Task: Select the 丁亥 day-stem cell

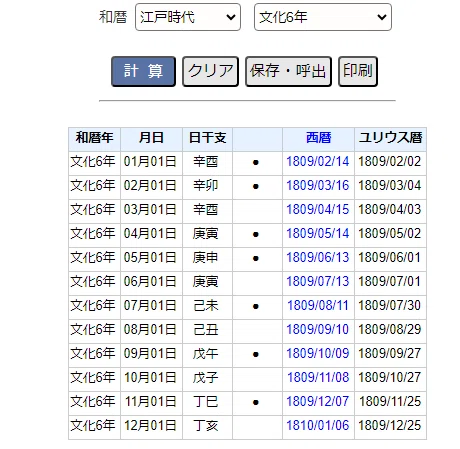Action: click(207, 426)
